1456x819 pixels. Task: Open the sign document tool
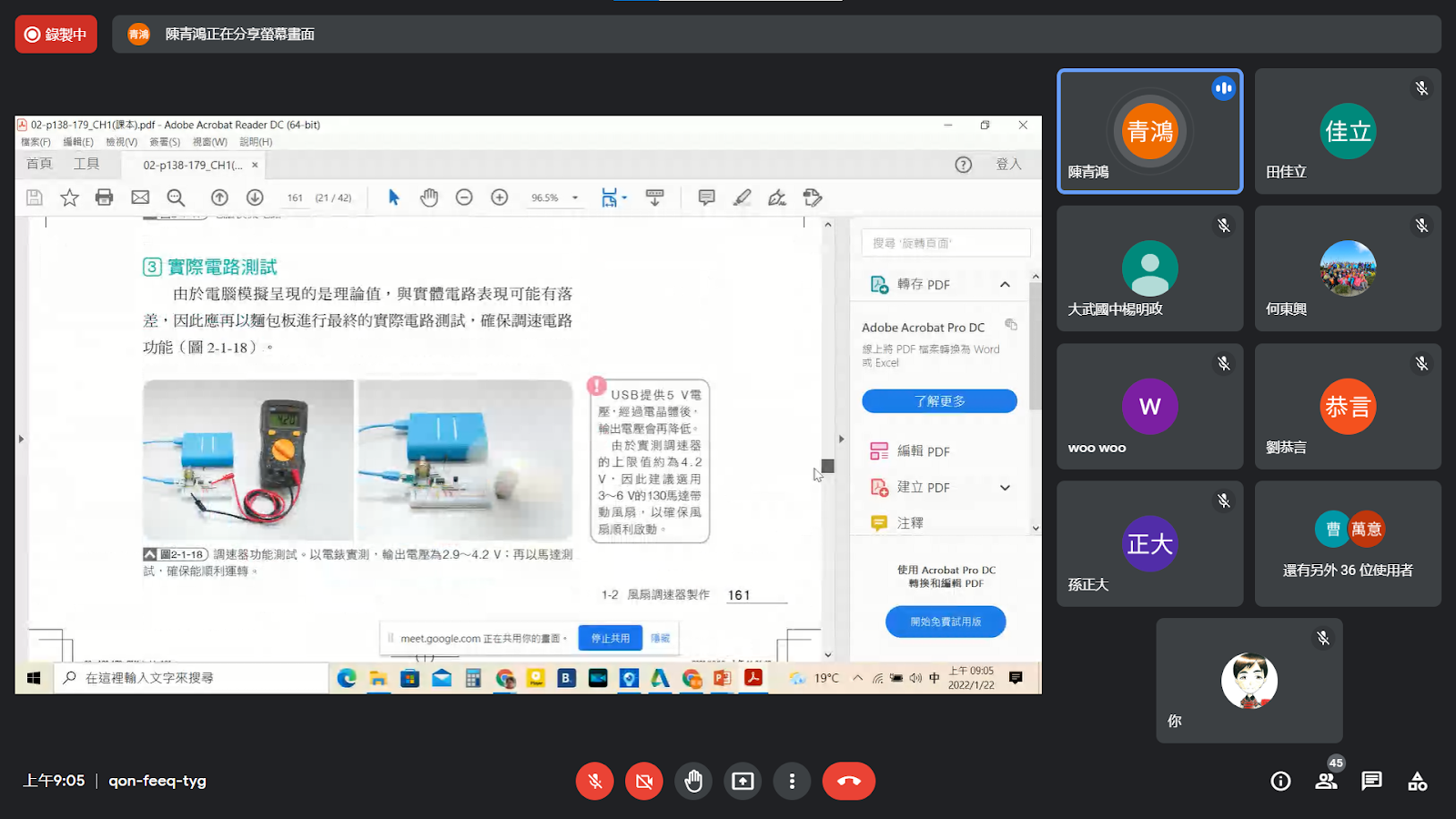(777, 197)
